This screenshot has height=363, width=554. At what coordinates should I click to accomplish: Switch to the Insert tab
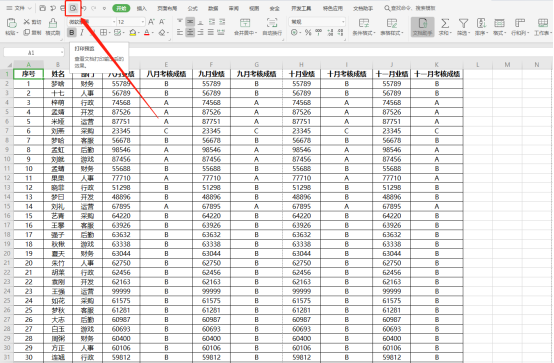[x=142, y=8]
